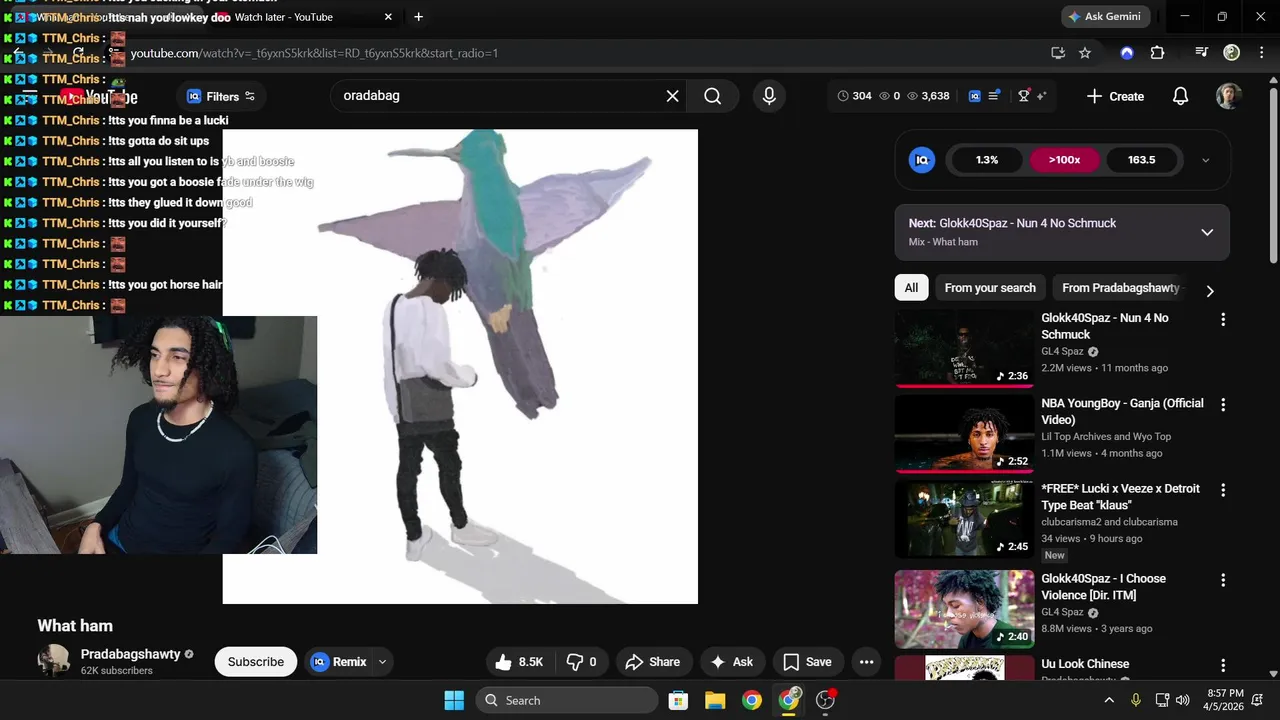Open the YouTube notifications bell
This screenshot has height=720, width=1280.
[1181, 96]
